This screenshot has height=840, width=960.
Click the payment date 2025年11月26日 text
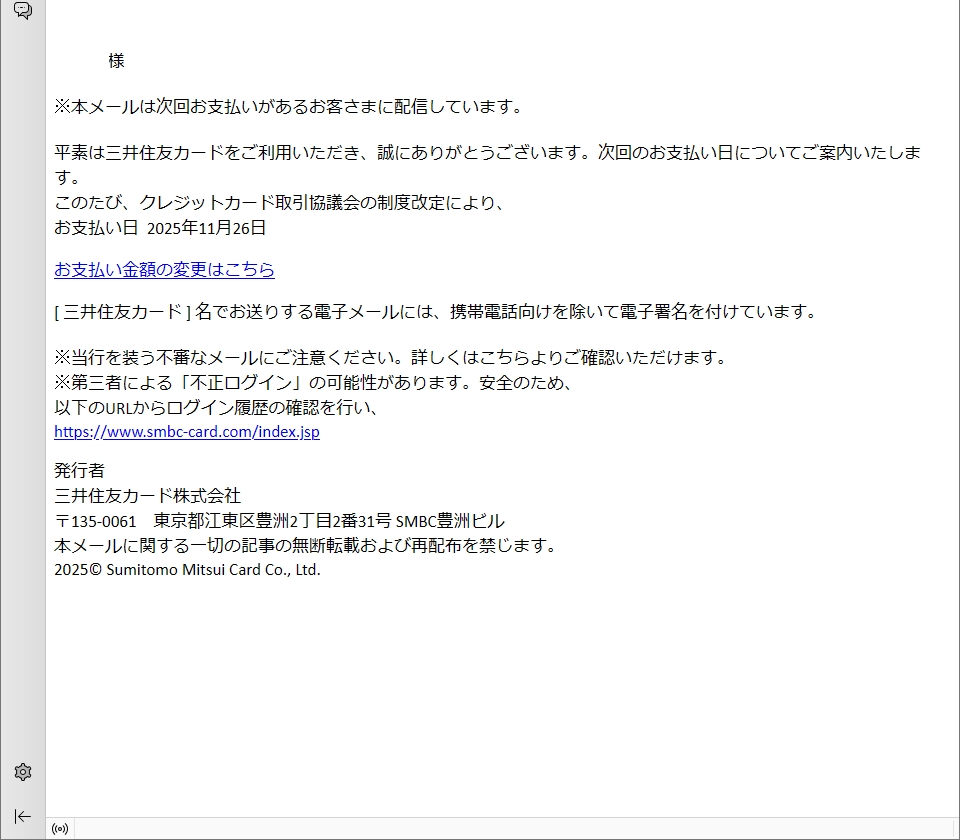(x=206, y=228)
